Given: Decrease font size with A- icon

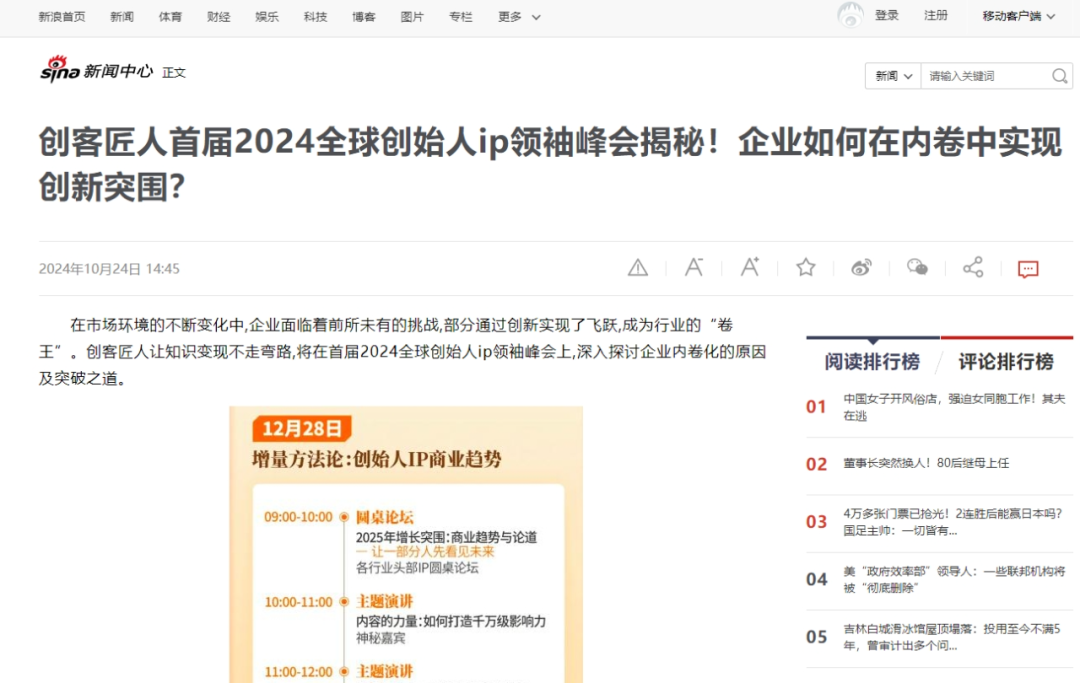Looking at the screenshot, I should (694, 267).
